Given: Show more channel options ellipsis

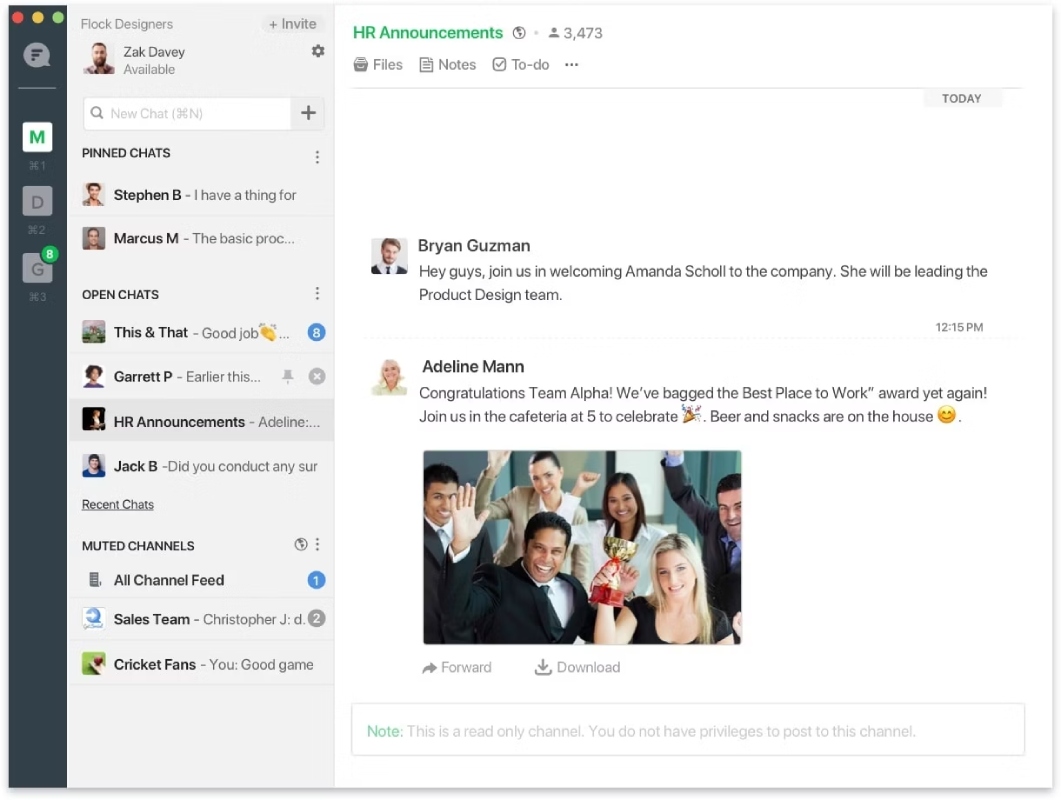Looking at the screenshot, I should (572, 65).
